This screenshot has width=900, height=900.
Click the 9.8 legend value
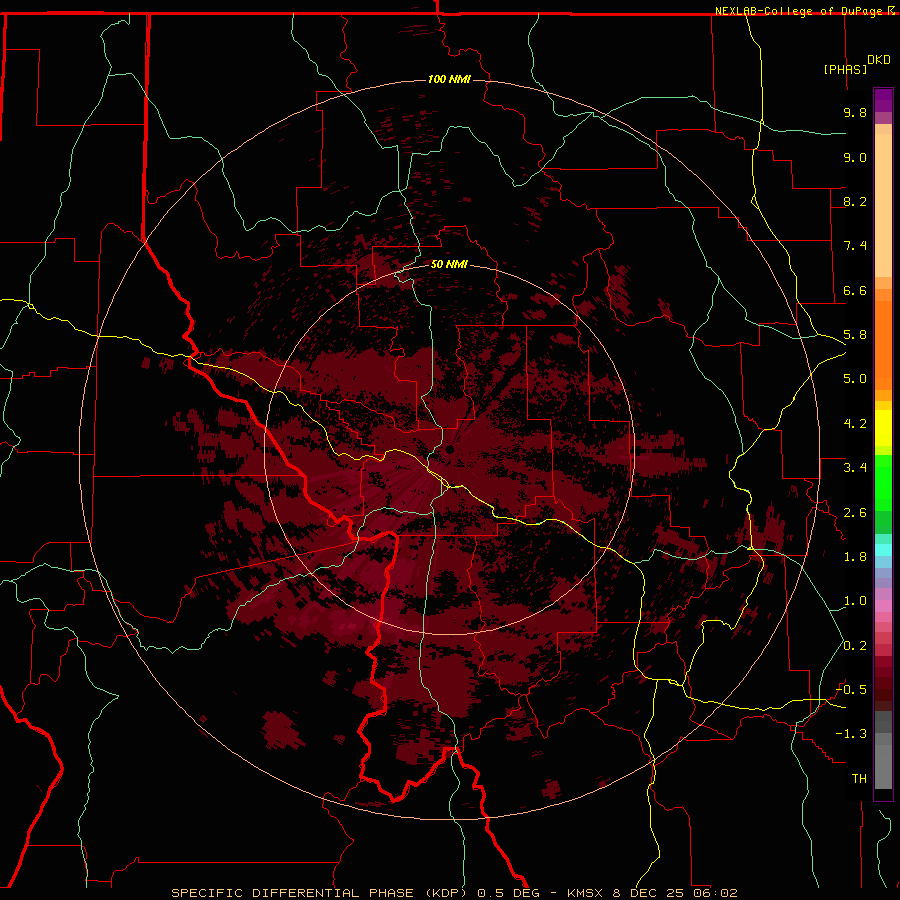coord(855,112)
